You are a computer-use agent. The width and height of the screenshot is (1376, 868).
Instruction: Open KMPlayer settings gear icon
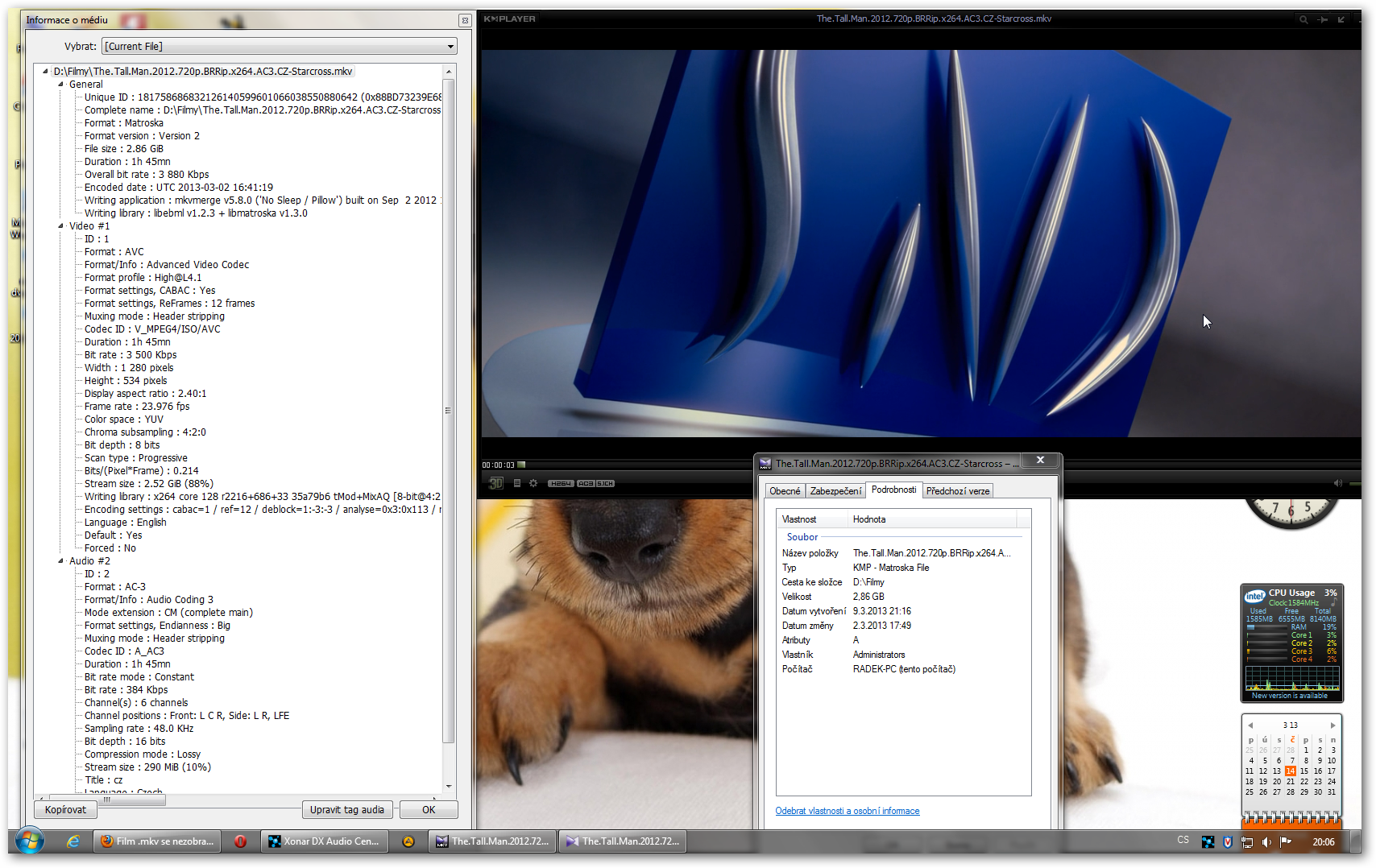click(533, 483)
